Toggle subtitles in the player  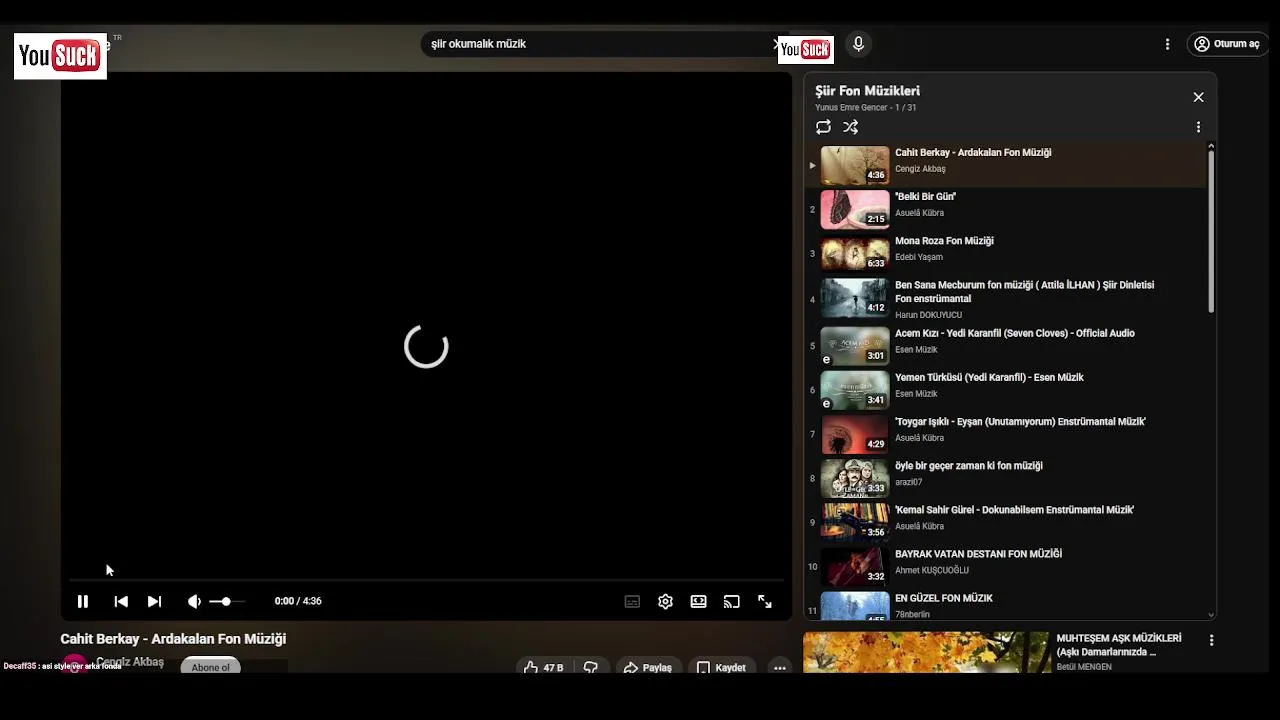tap(632, 601)
